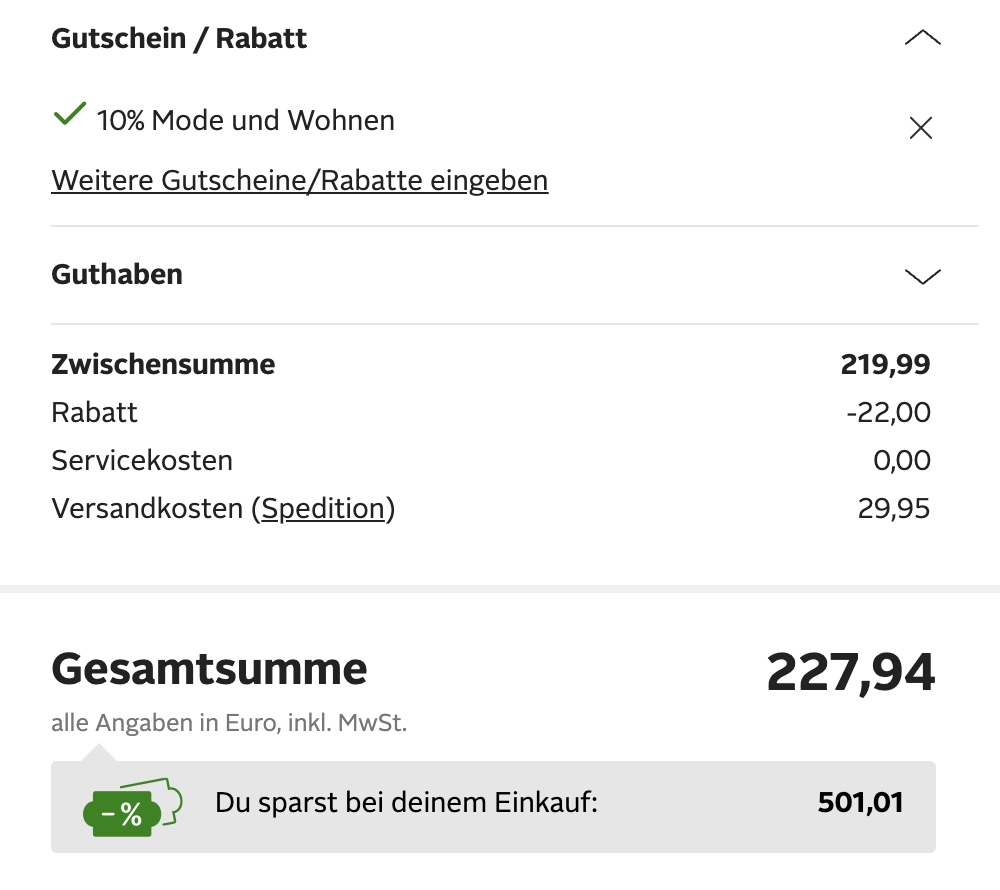Click the discount amount -22,00
This screenshot has height=890, width=1000.
(887, 412)
